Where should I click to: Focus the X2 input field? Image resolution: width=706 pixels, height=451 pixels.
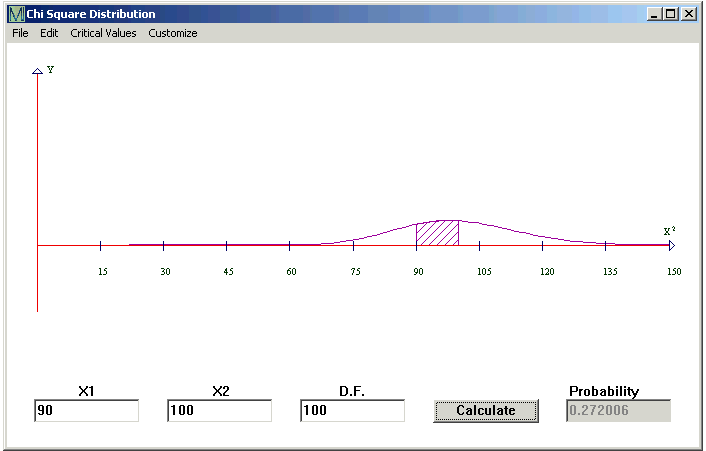(220, 410)
